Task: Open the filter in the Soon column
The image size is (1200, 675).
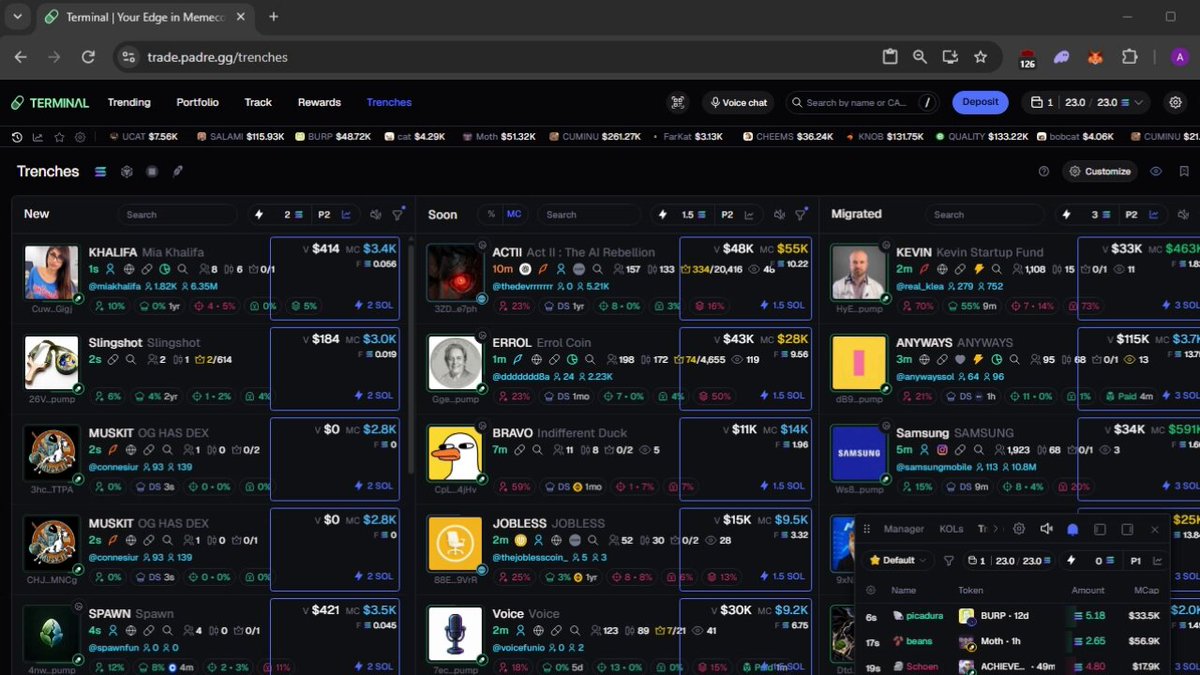Action: click(801, 214)
